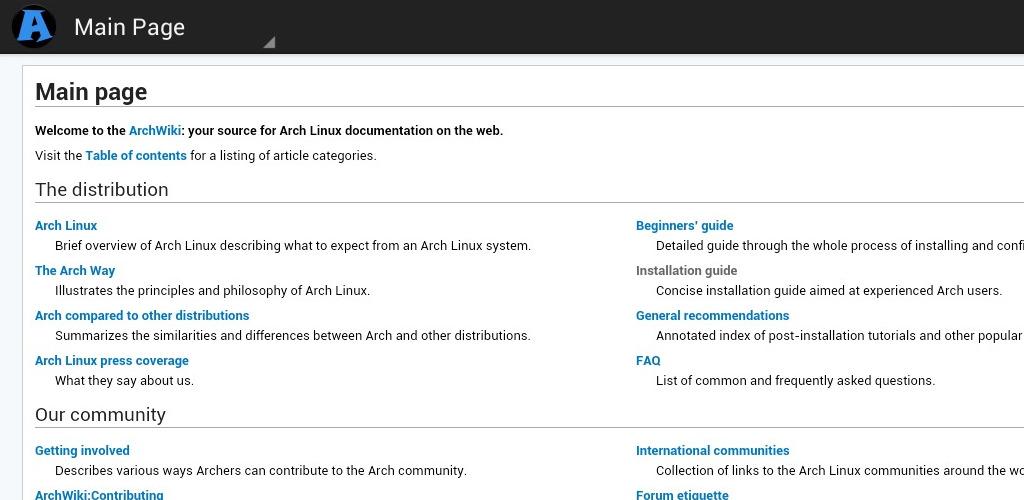The image size is (1024, 500).
Task: Open the Forum etiquette link
Action: click(682, 494)
